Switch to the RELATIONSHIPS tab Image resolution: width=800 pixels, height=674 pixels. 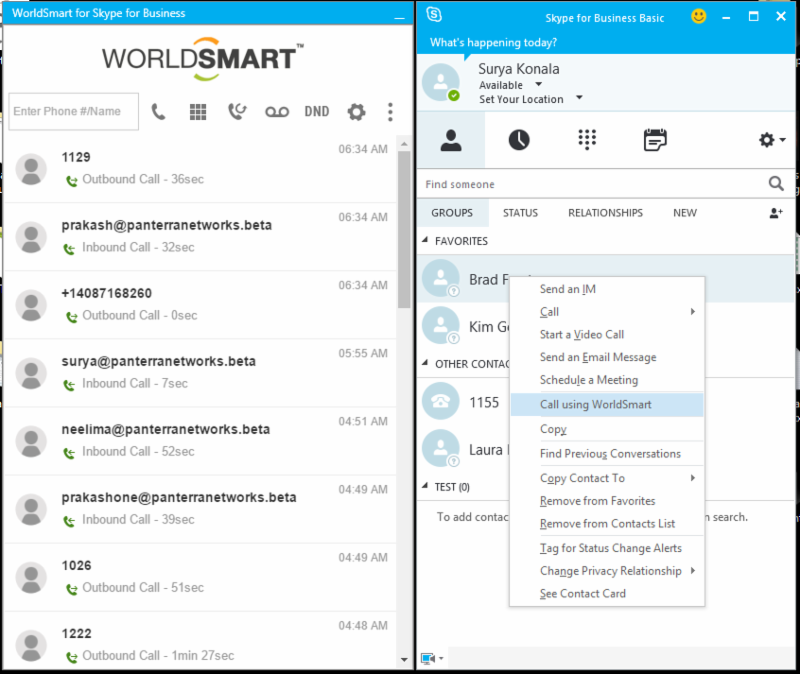pyautogui.click(x=606, y=213)
